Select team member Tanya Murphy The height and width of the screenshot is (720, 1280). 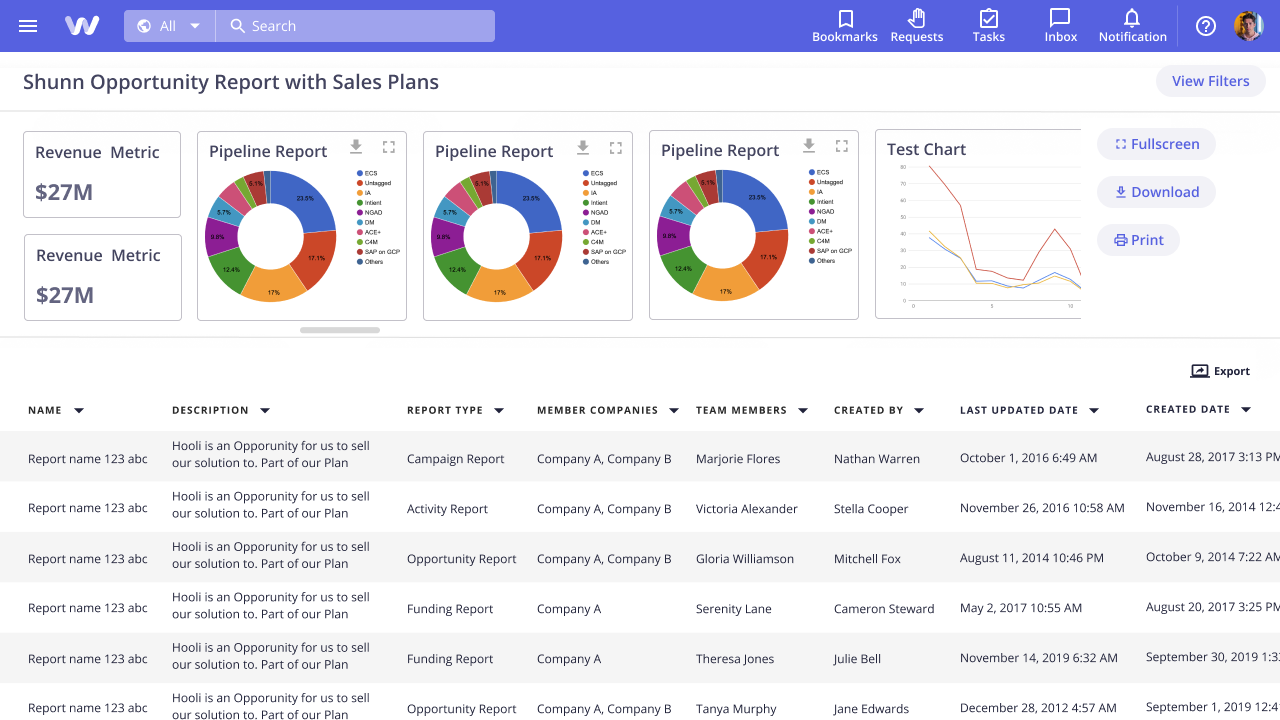coord(736,709)
